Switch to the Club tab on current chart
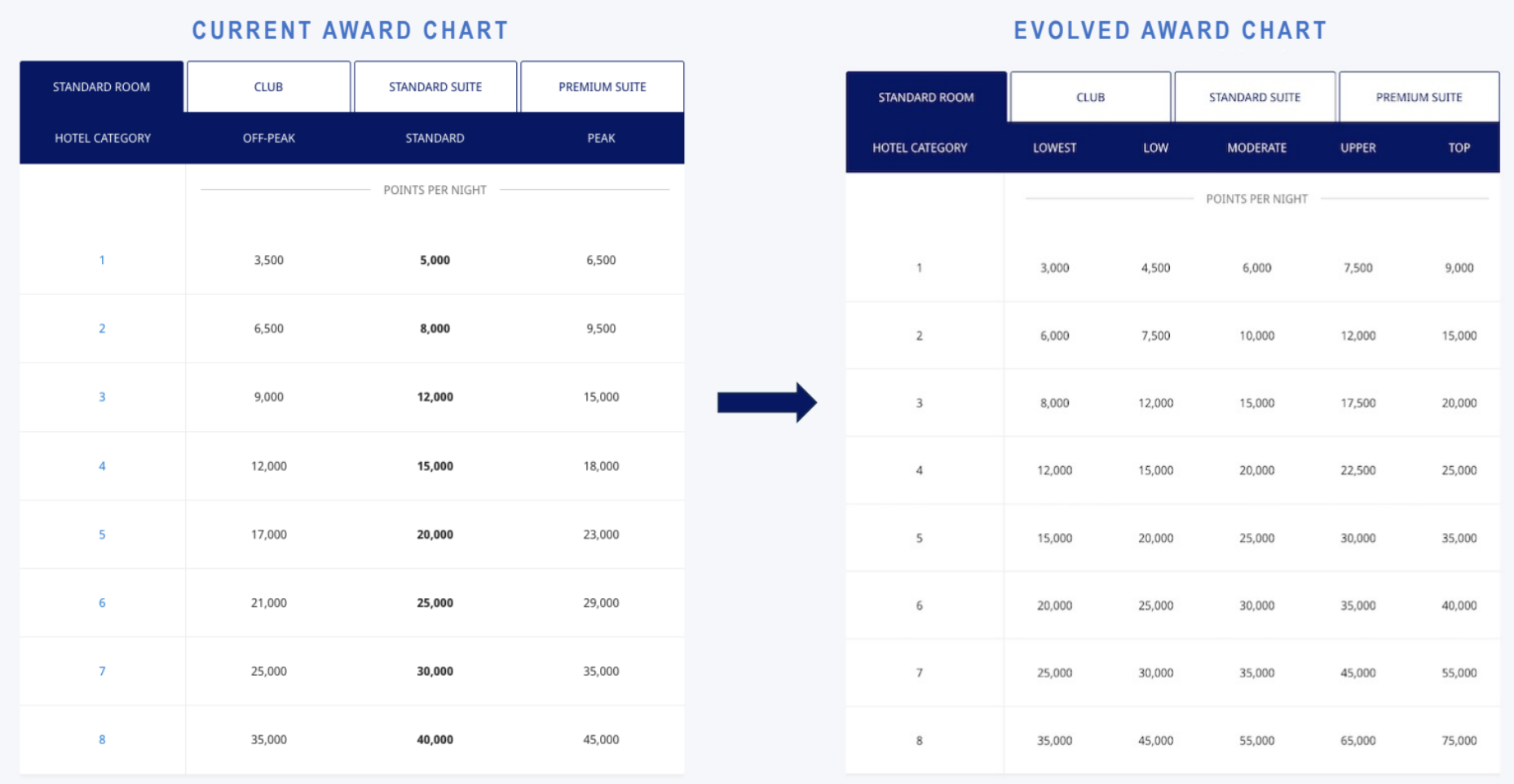Viewport: 1514px width, 784px height. coord(268,86)
